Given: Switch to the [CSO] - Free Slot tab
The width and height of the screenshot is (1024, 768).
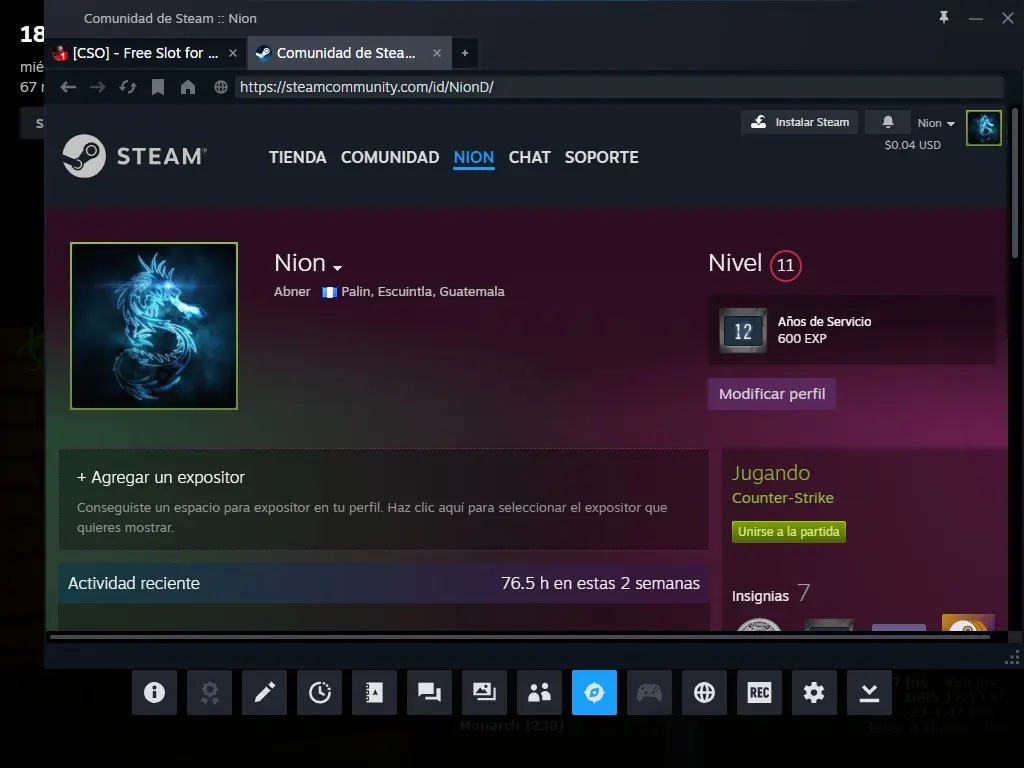Looking at the screenshot, I should 146,53.
